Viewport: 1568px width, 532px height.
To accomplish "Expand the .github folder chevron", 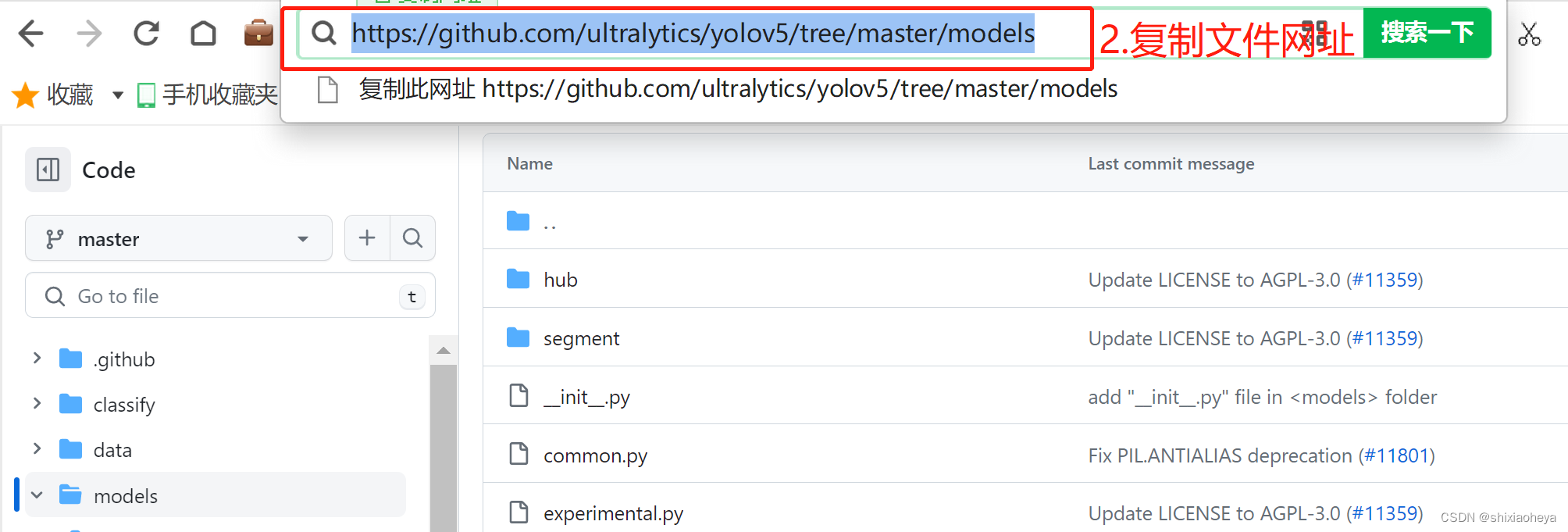I will point(37,359).
